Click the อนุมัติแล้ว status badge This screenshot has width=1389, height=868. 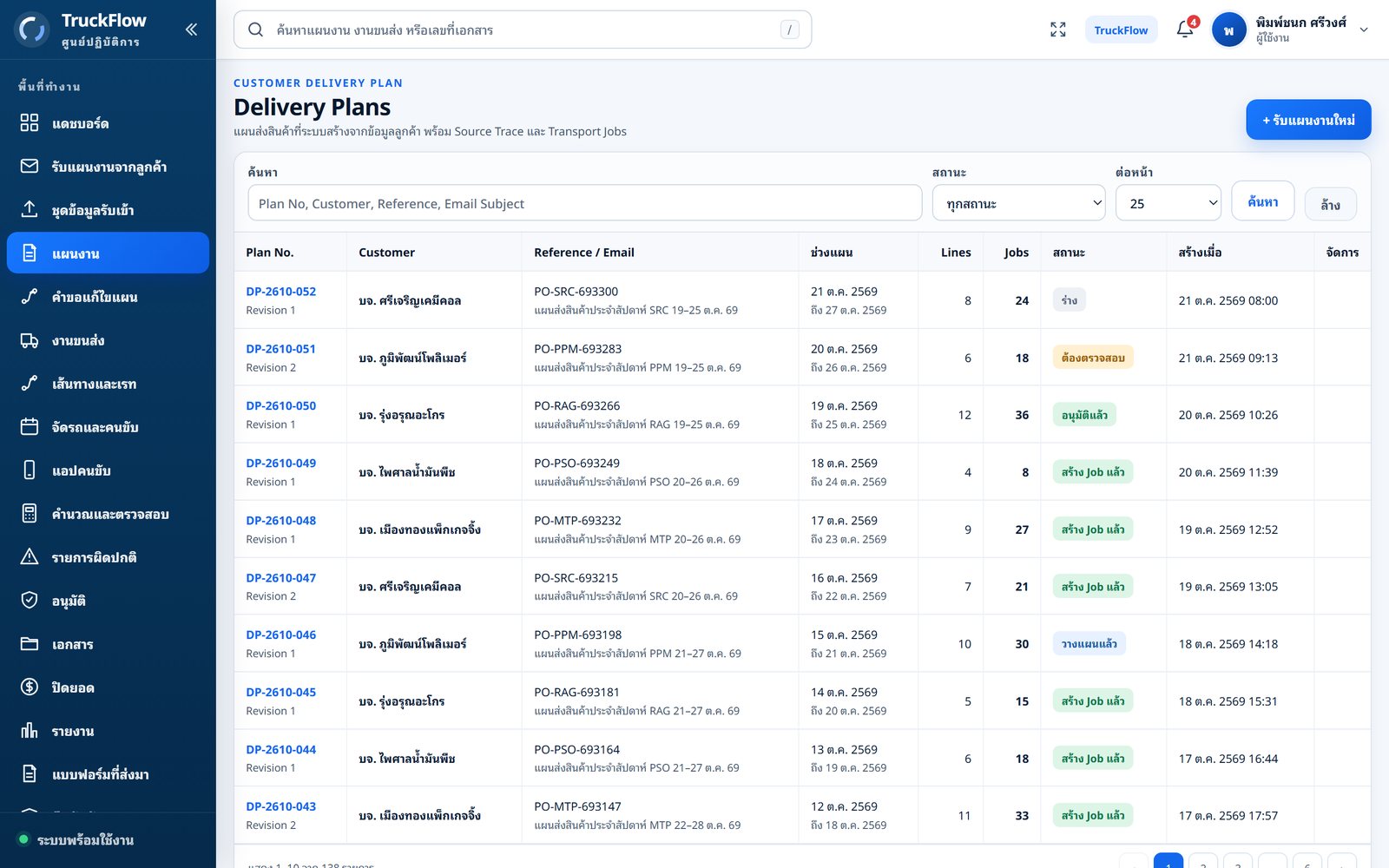pyautogui.click(x=1084, y=415)
